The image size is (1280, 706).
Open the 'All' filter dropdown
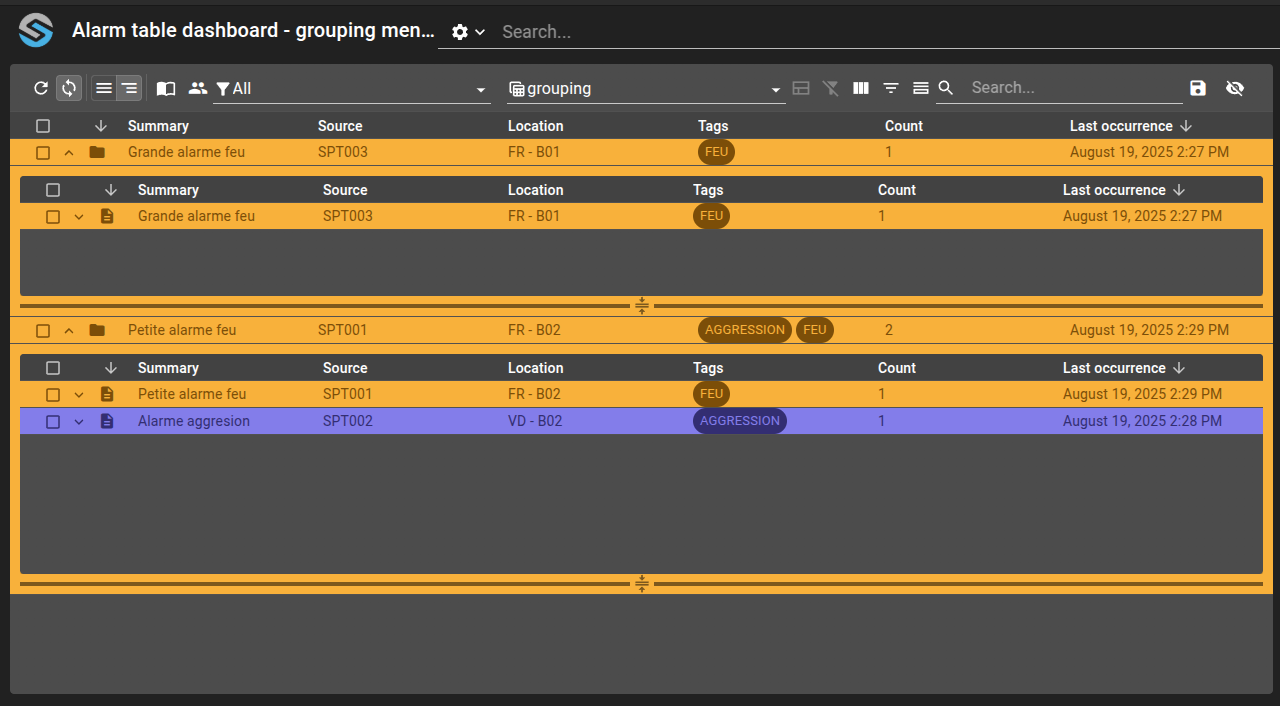pyautogui.click(x=352, y=89)
